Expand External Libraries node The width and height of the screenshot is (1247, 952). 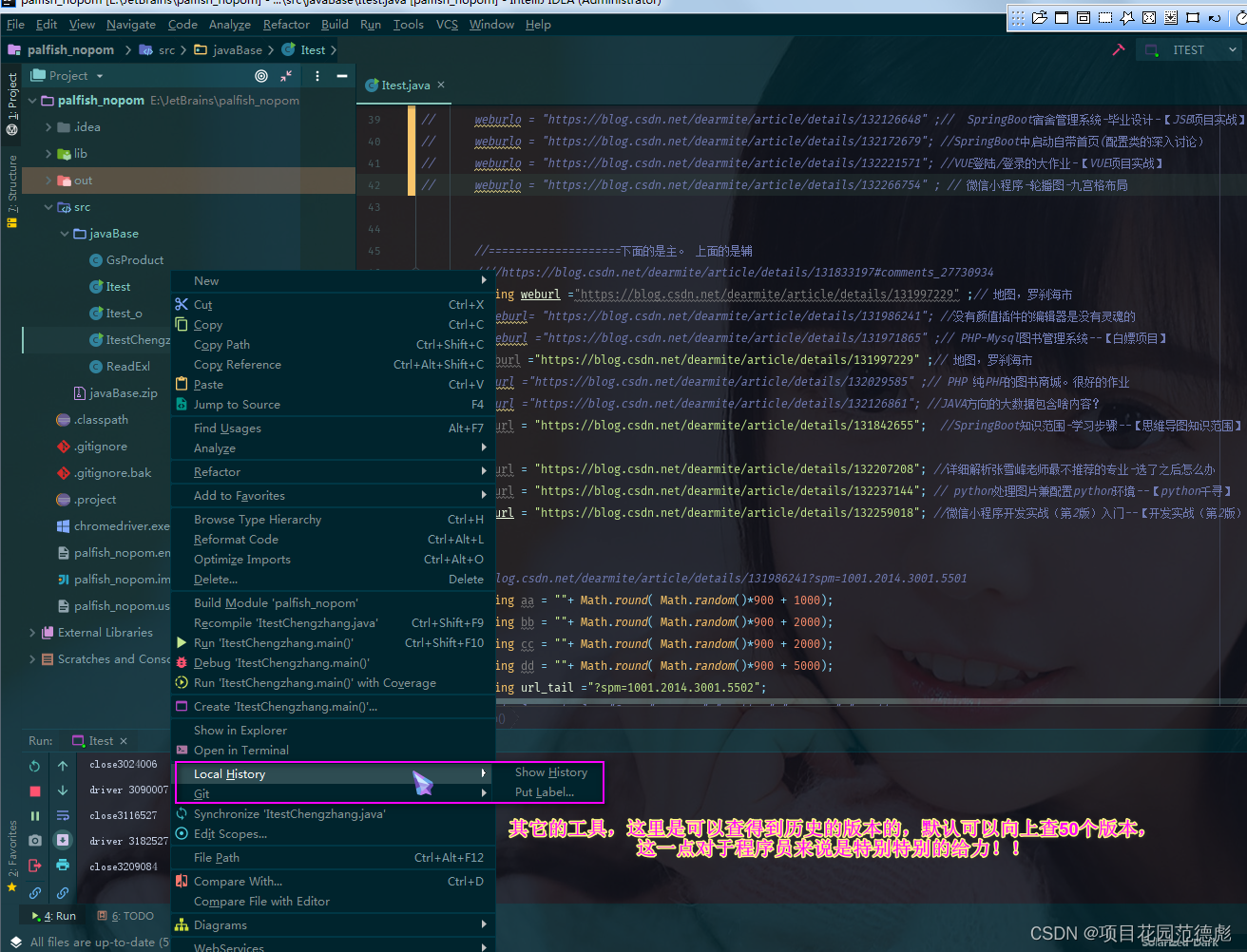point(32,633)
